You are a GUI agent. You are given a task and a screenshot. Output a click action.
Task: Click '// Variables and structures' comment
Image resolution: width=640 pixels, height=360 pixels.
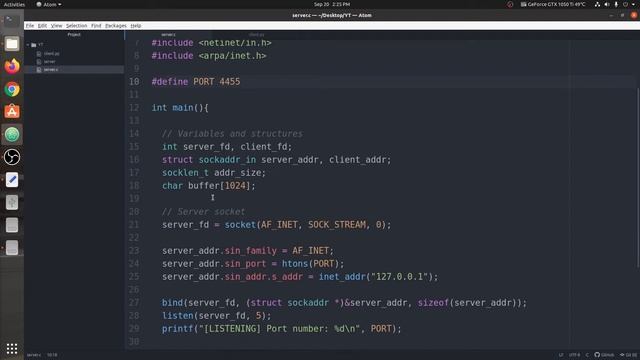[x=232, y=133]
